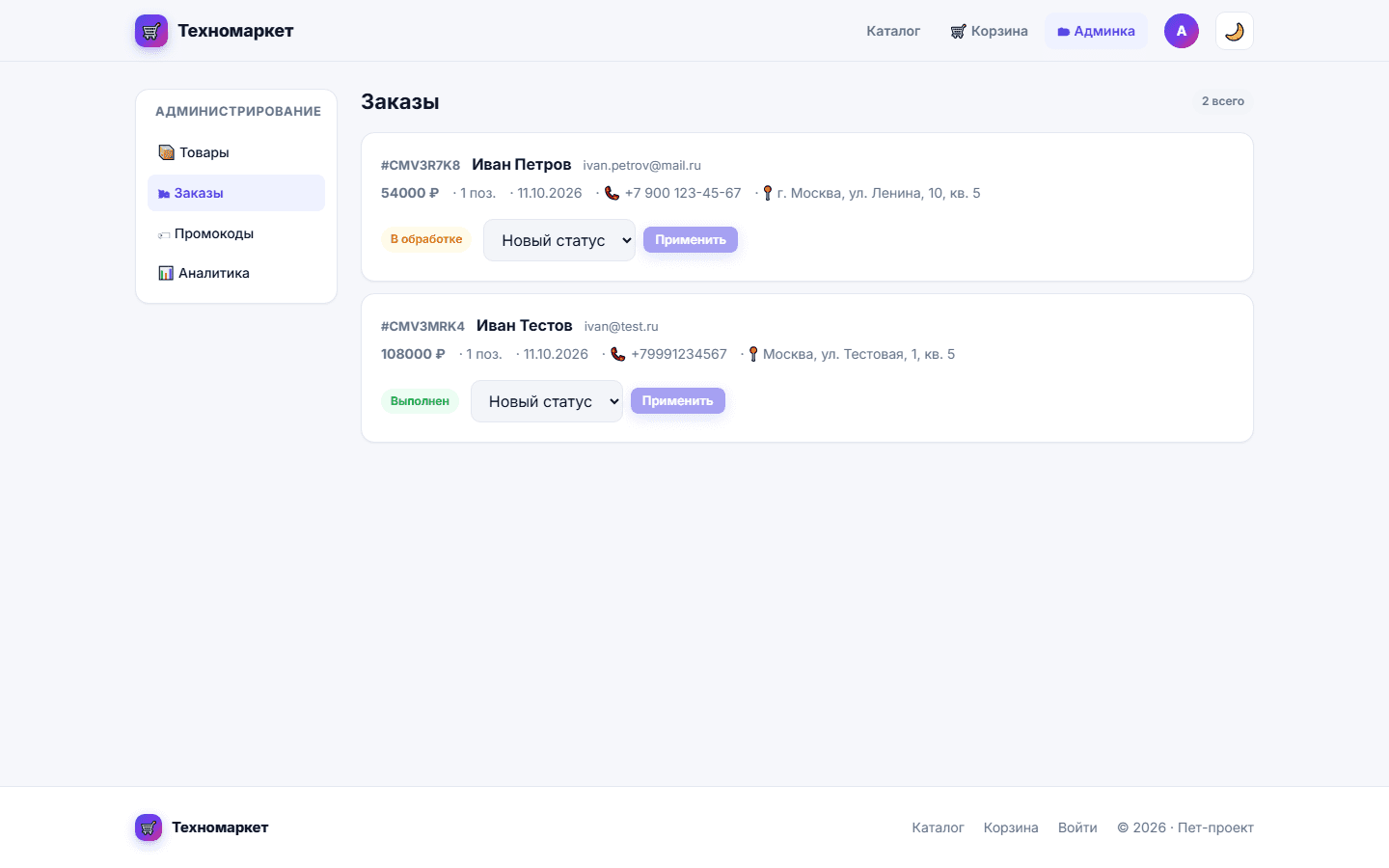Image resolution: width=1389 pixels, height=868 pixels.
Task: Go to Каталог in the header
Action: (x=893, y=31)
